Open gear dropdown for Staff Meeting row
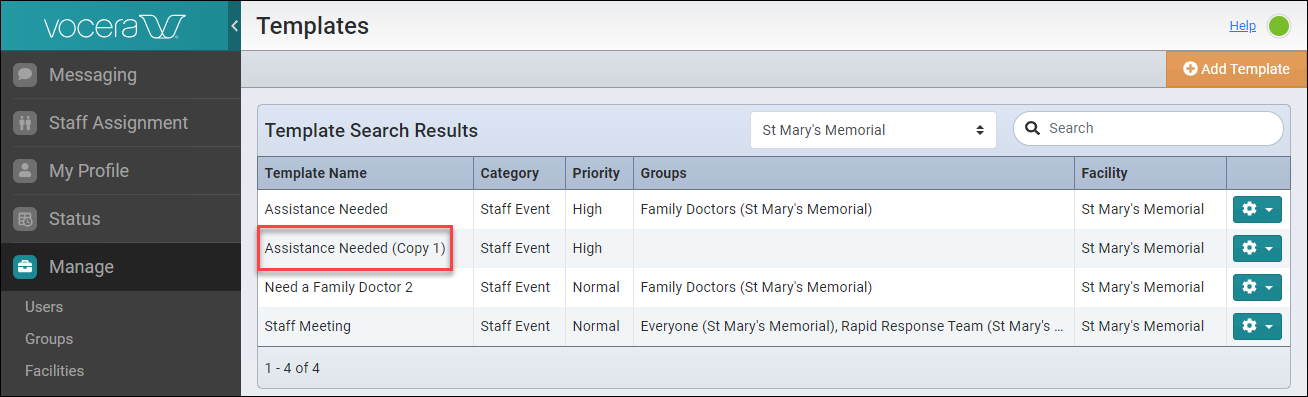The image size is (1308, 397). [x=1257, y=327]
